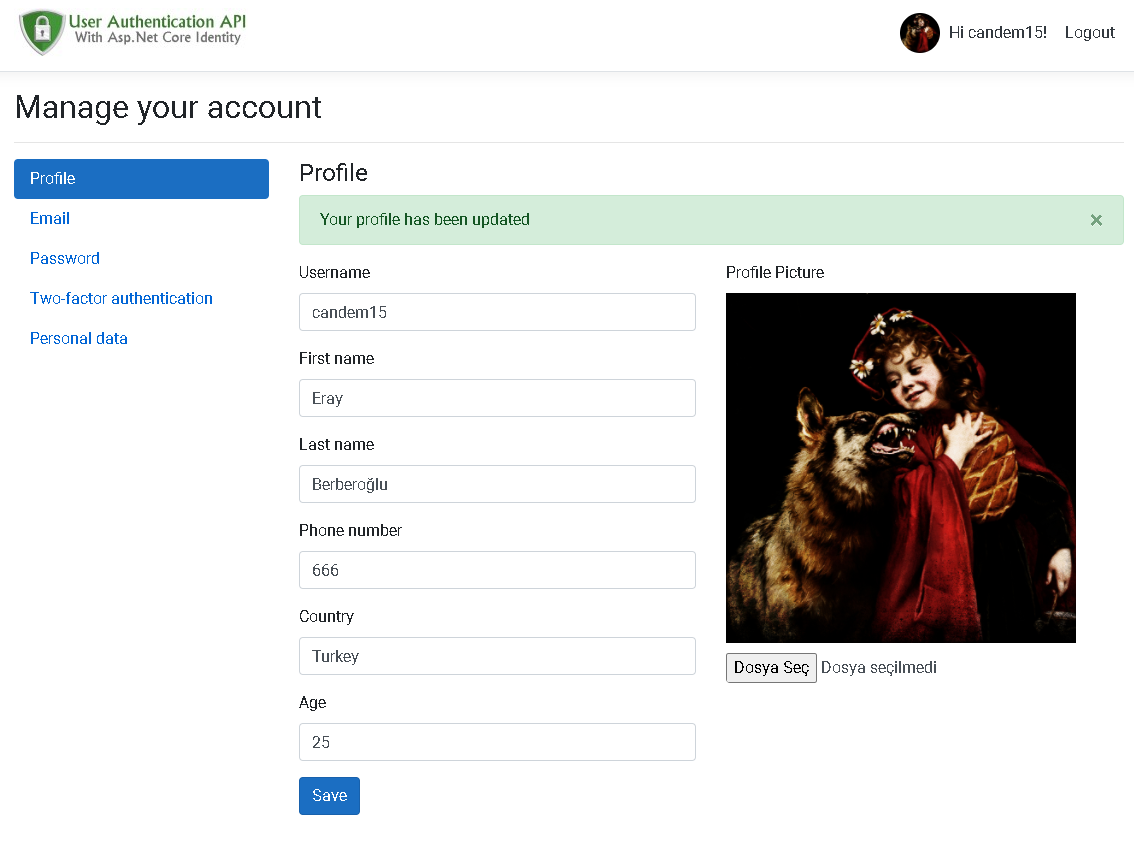1134x841 pixels.
Task: Open the Personal data tab
Action: pos(78,338)
